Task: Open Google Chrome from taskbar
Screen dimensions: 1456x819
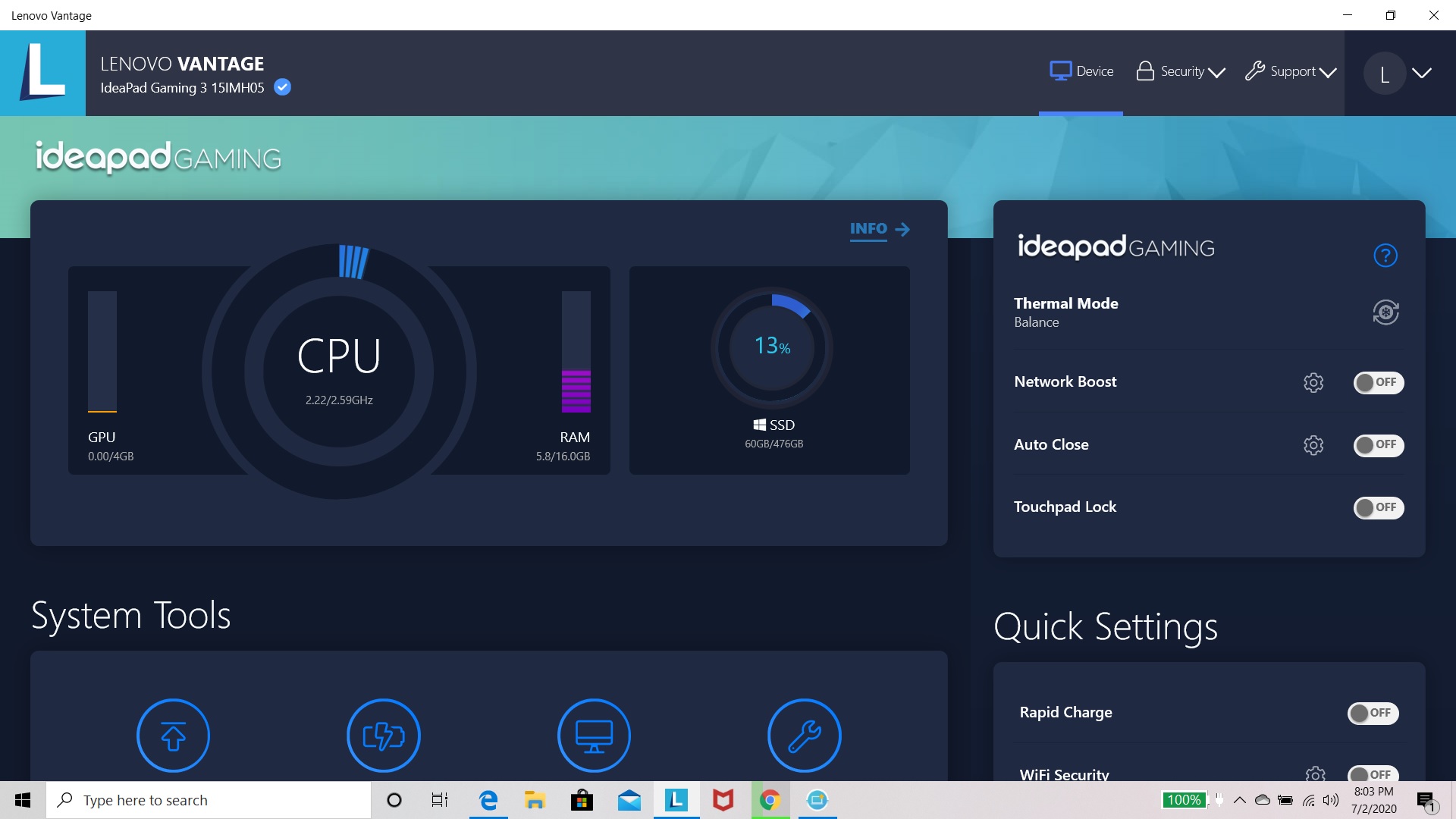Action: (770, 800)
